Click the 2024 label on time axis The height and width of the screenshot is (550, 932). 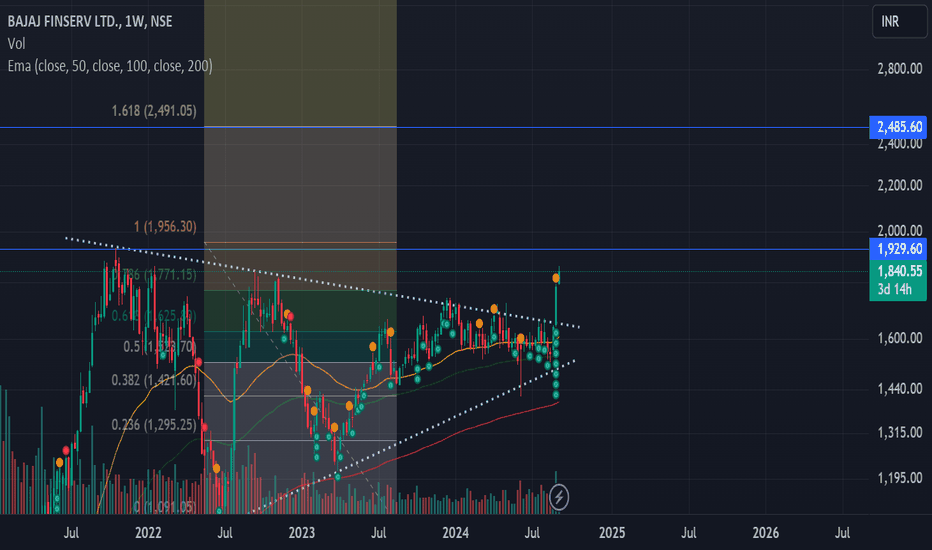pos(455,533)
